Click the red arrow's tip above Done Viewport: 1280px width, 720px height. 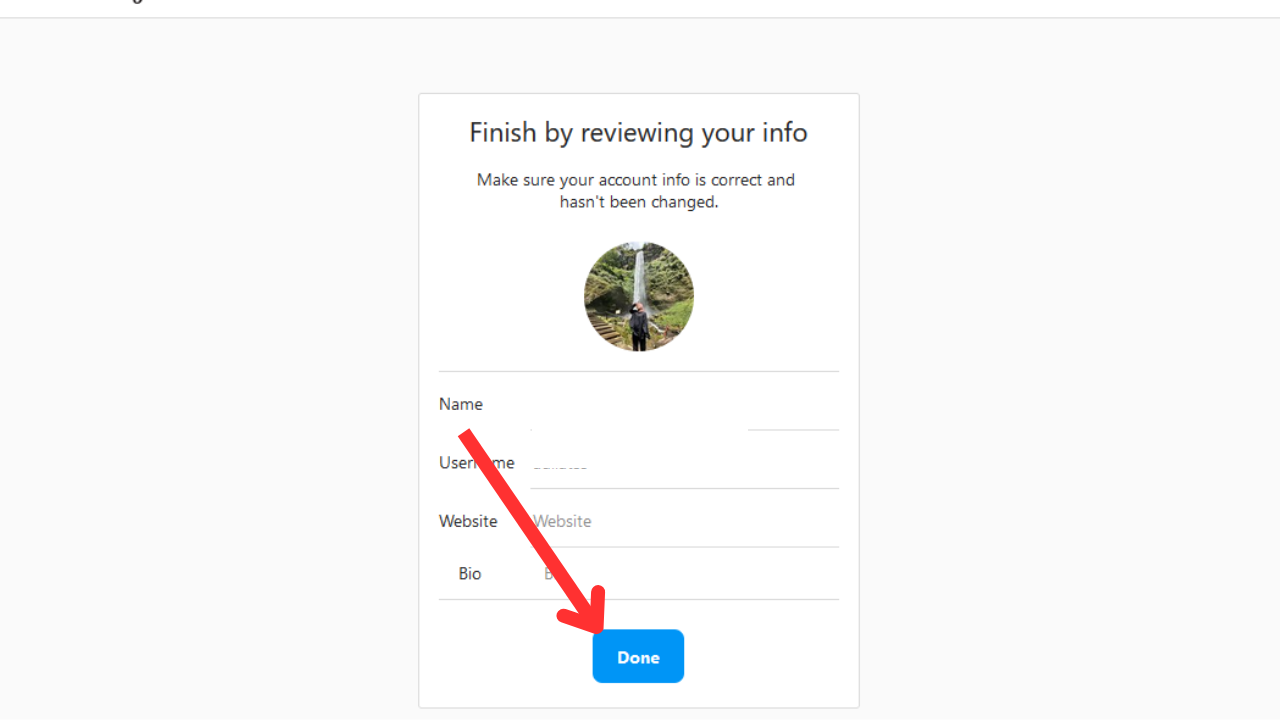(598, 628)
